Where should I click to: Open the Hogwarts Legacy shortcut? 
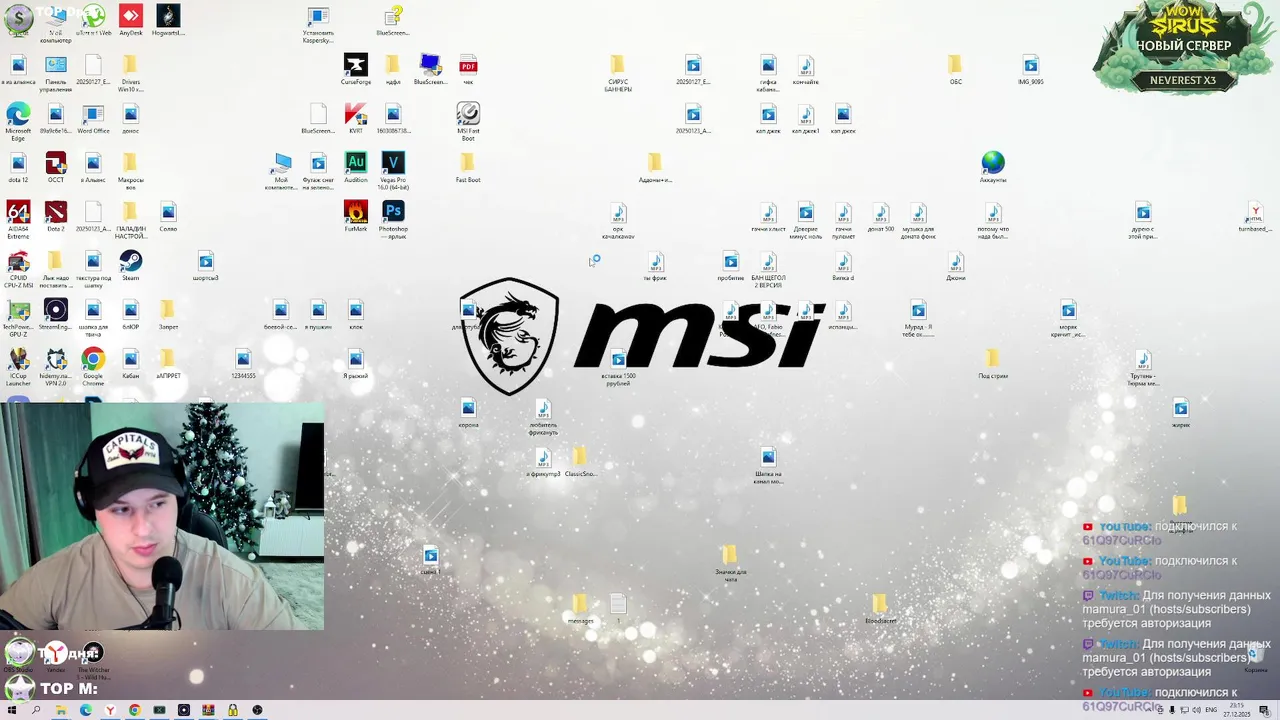(x=168, y=20)
